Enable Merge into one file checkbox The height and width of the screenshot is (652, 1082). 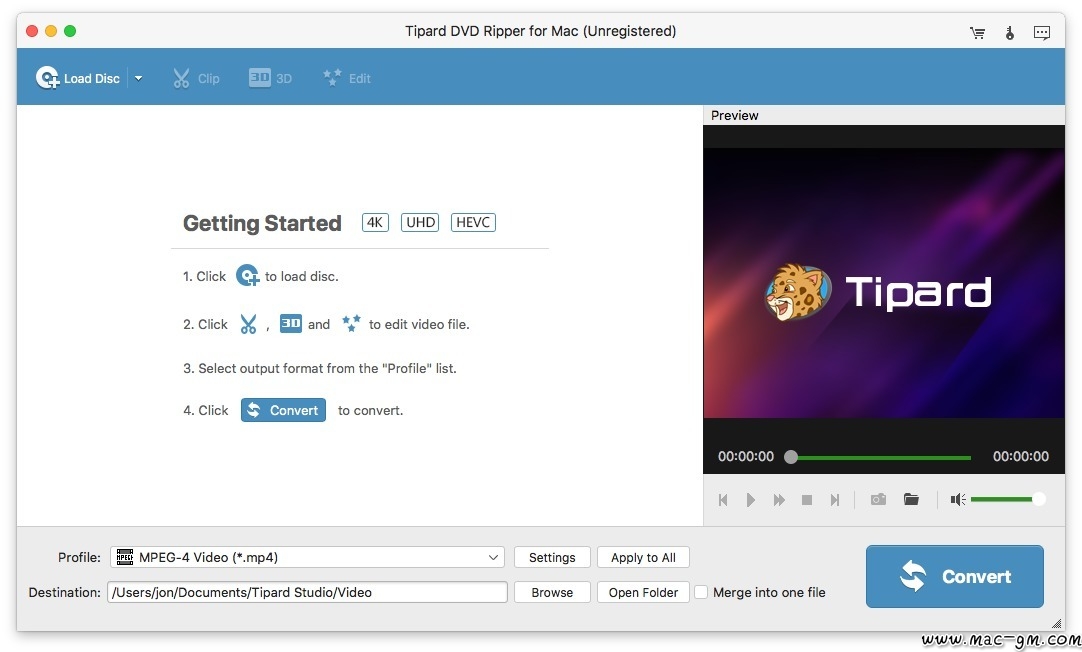click(701, 592)
